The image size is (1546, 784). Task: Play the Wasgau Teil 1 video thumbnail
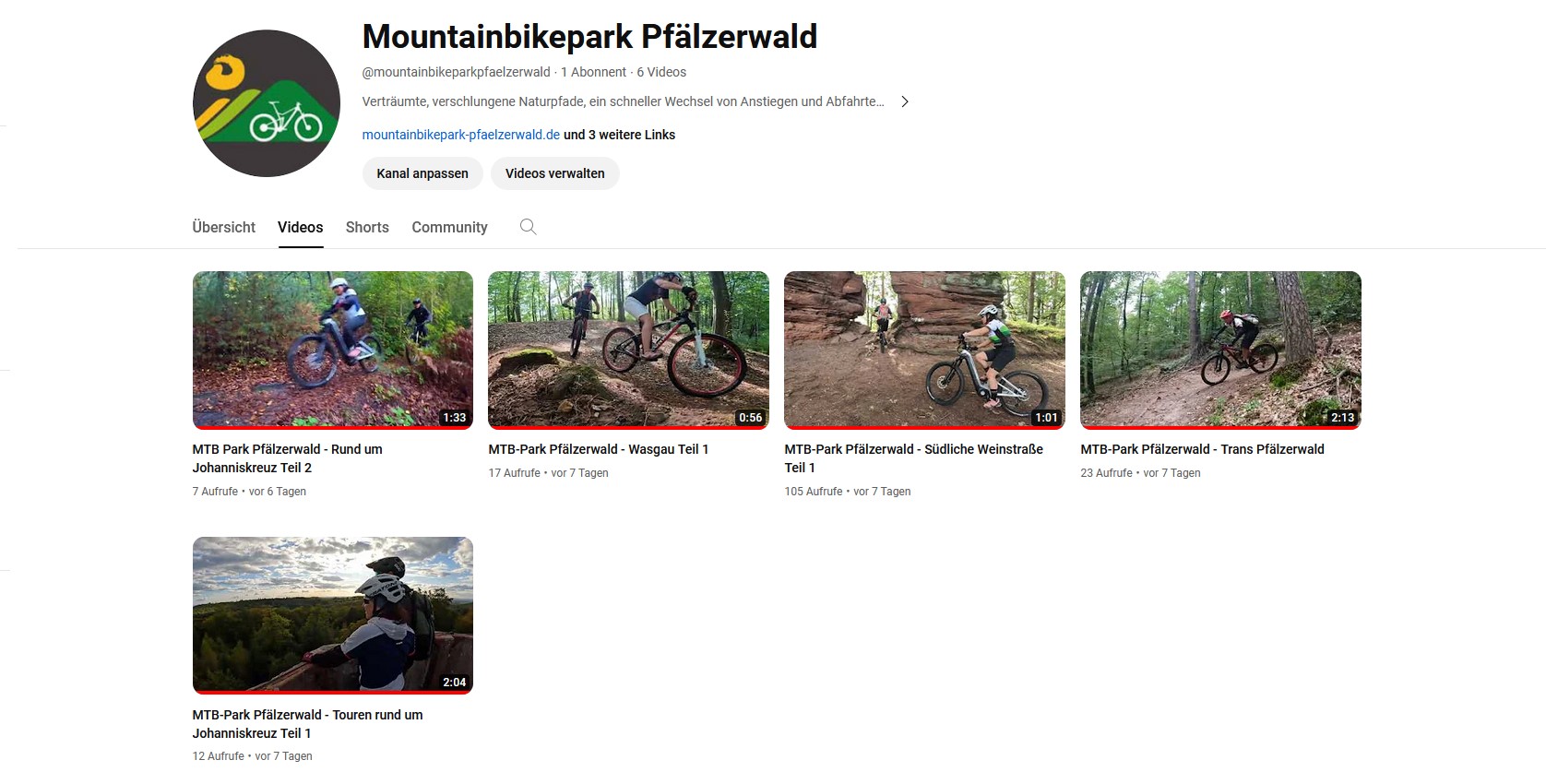(x=629, y=350)
